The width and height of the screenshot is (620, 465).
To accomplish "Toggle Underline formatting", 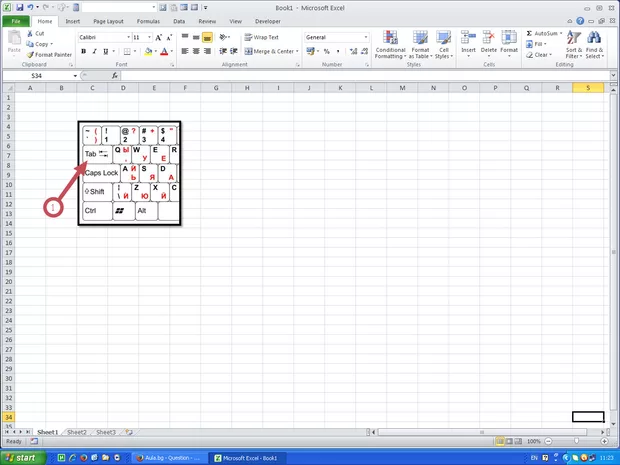I will pyautogui.click(x=108, y=51).
